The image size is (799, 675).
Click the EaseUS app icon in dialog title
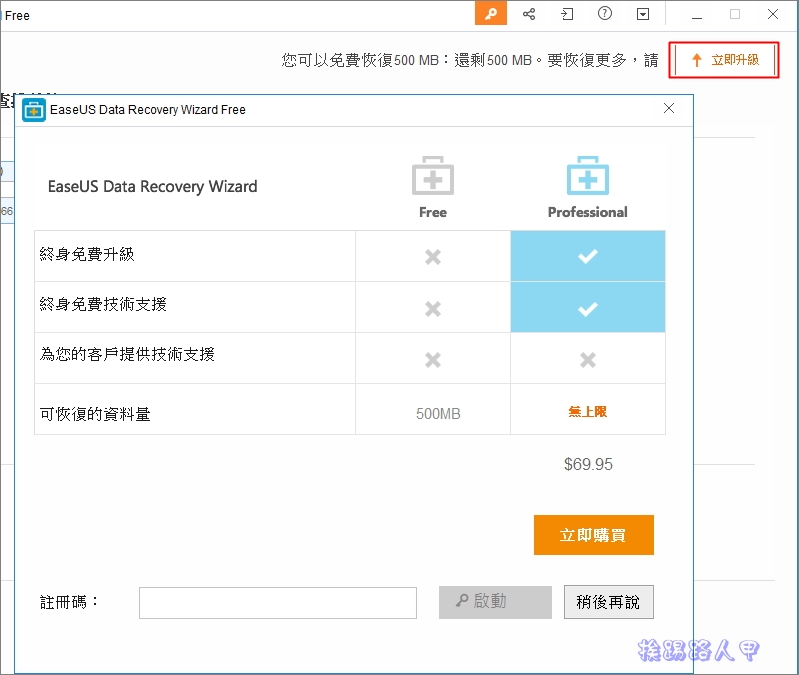tap(34, 110)
